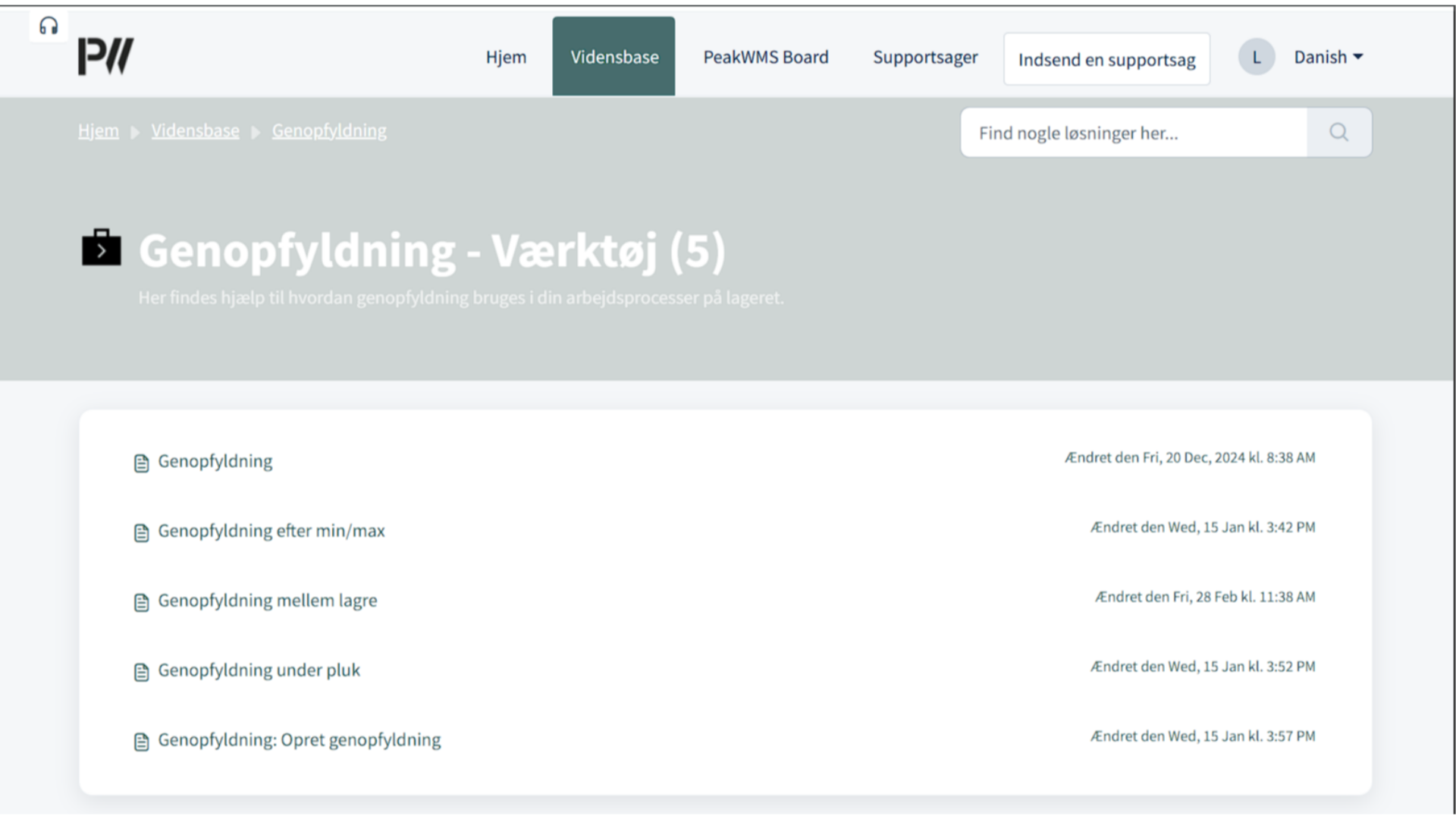Open the Hjem navigation menu item
Screen dimensions: 1456x819
point(506,57)
